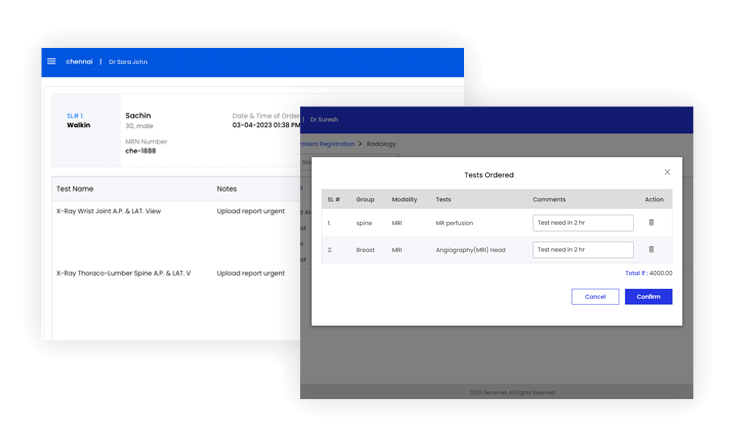The image size is (732, 440).
Task: Open the hamburger menu beside chennai
Action: [51, 61]
